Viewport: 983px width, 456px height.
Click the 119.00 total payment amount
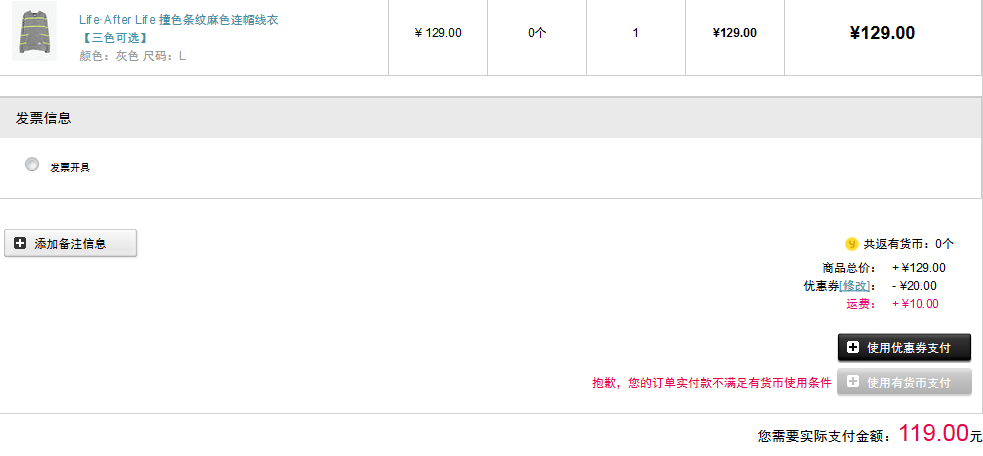point(934,433)
